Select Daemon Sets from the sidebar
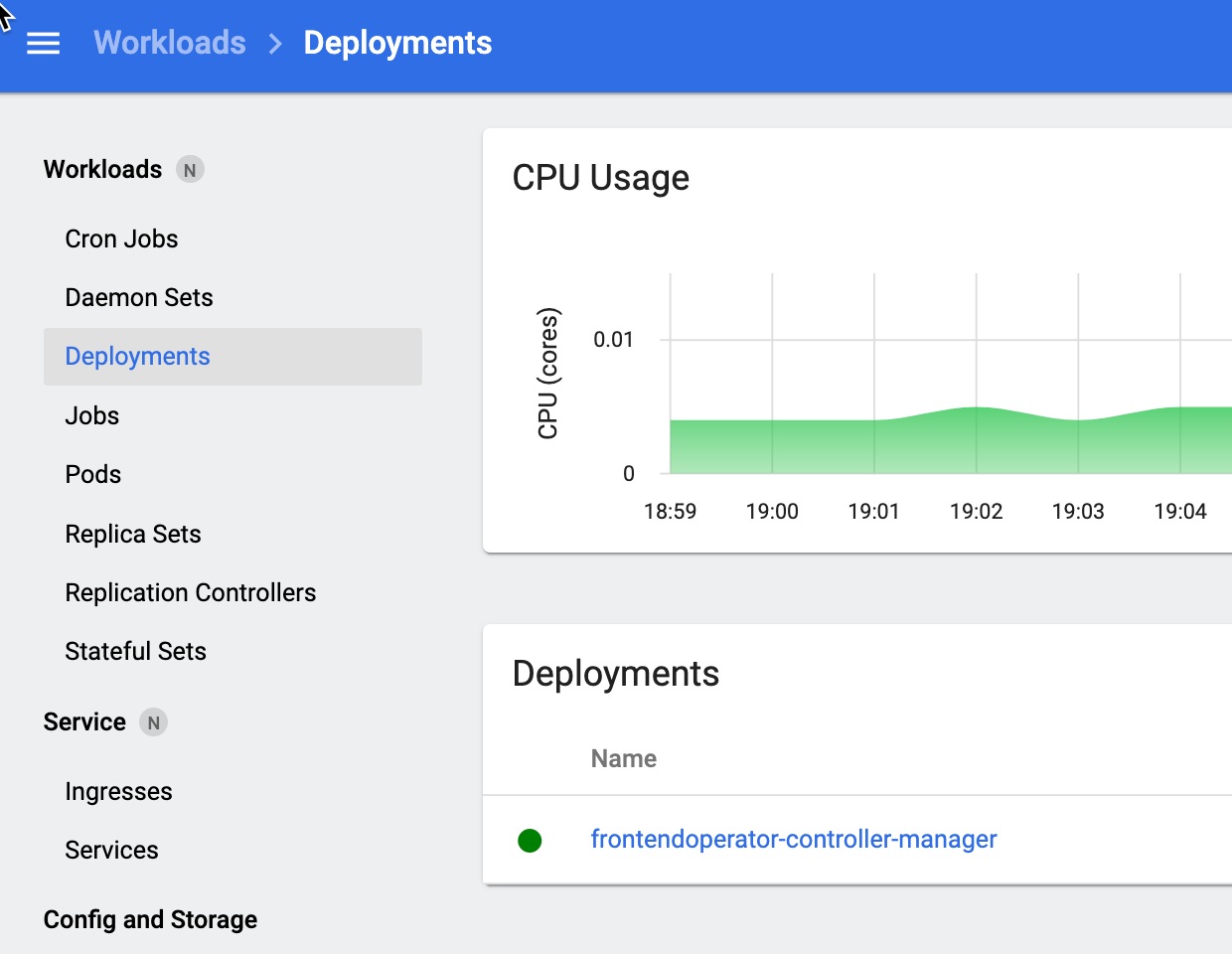1232x954 pixels. pyautogui.click(x=139, y=297)
